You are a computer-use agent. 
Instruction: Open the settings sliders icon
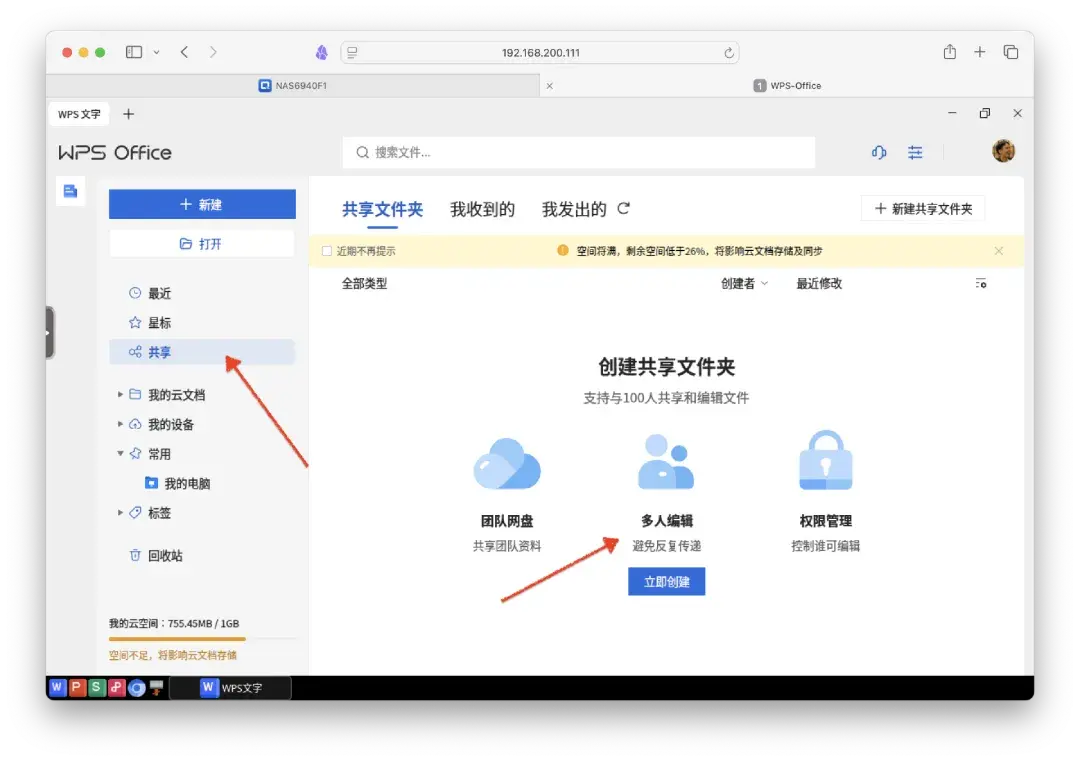[915, 152]
